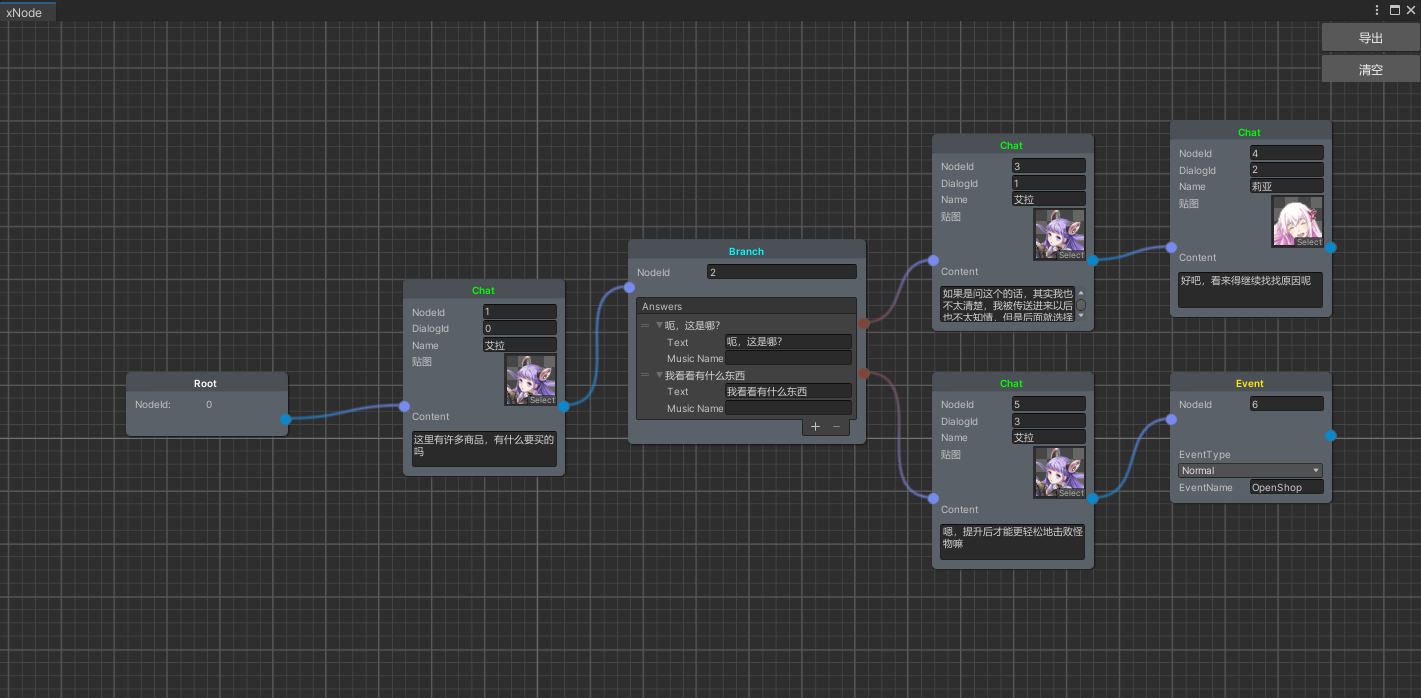This screenshot has height=698, width=1421.
Task: Select portrait texture in the 莉亚 Chat node
Action: coord(1297,221)
